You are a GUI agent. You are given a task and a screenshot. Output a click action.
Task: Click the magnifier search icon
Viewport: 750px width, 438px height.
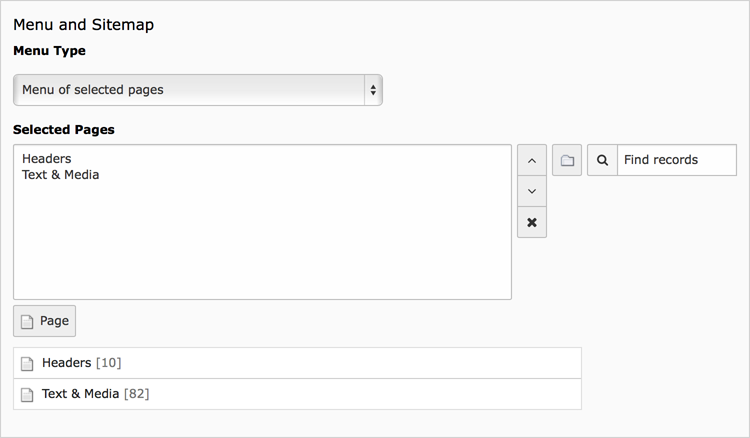pyautogui.click(x=602, y=160)
